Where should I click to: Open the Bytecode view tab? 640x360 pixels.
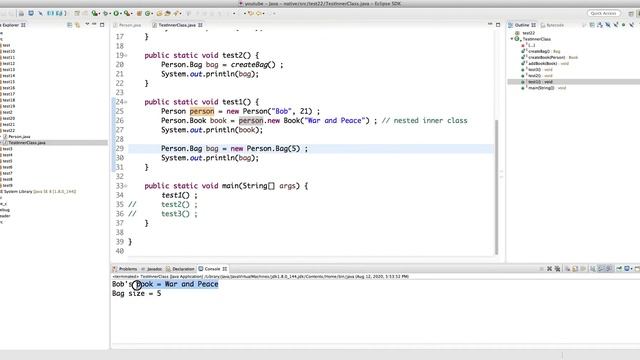pos(552,25)
